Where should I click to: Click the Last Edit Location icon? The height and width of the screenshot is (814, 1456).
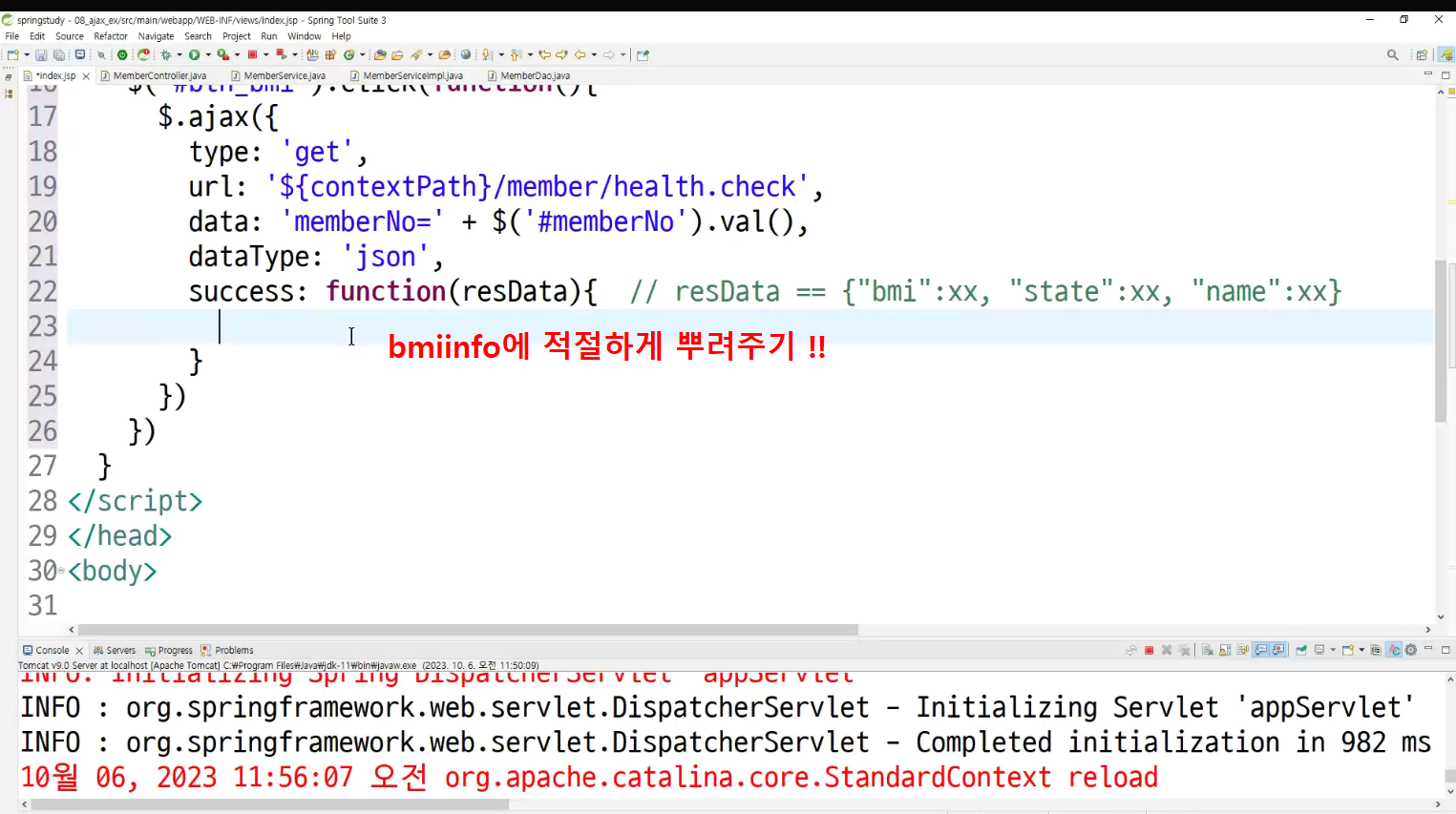tap(544, 55)
